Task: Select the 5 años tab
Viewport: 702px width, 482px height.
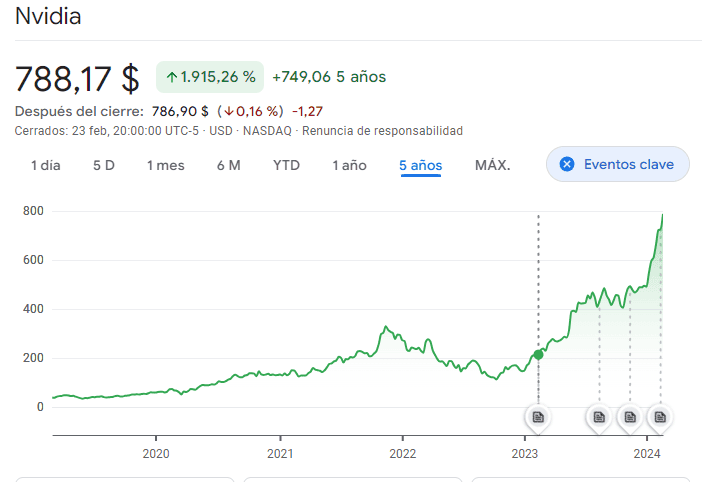Action: coord(420,165)
